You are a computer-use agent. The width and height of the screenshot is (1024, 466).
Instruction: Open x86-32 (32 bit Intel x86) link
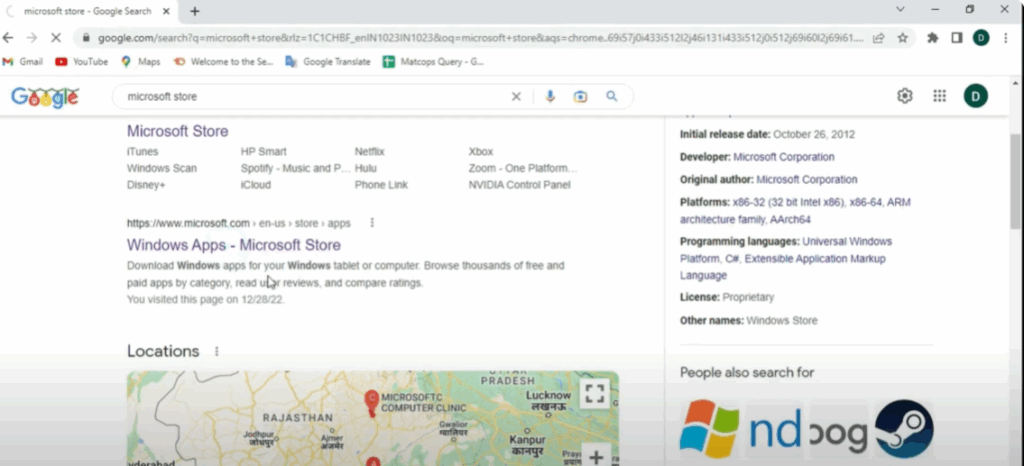pos(788,202)
